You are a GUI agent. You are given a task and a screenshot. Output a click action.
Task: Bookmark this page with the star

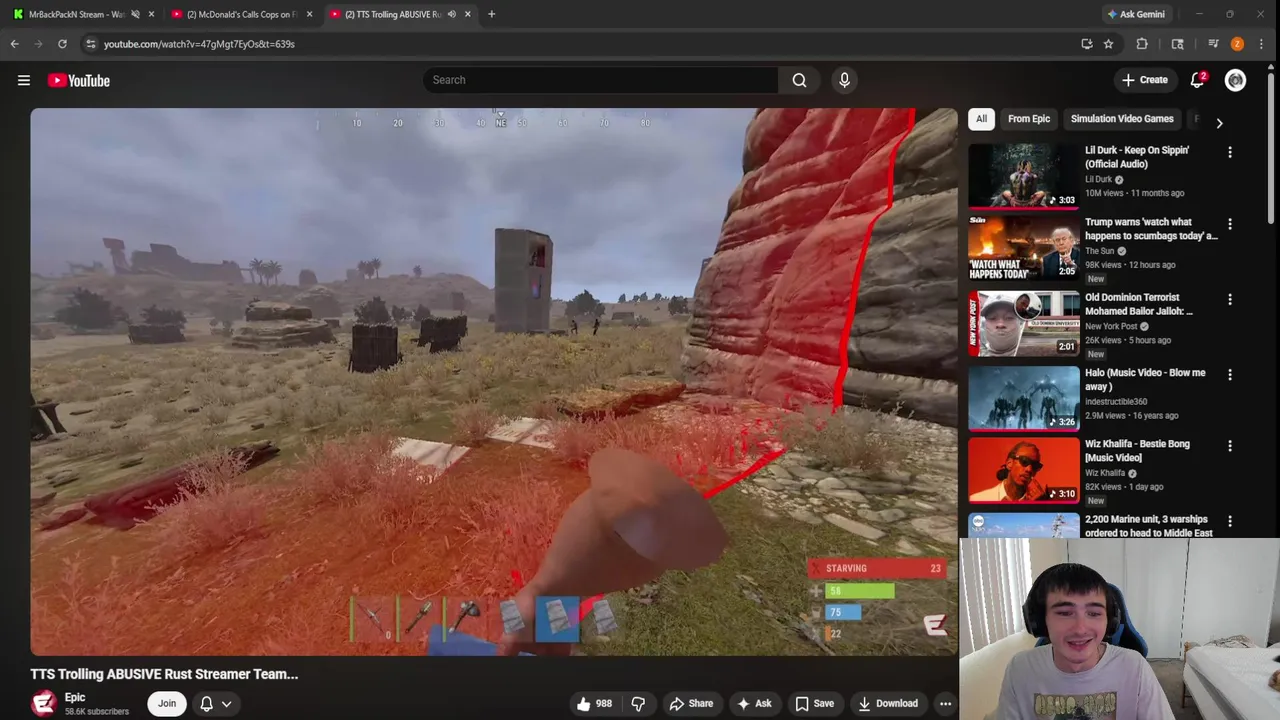coord(1108,44)
